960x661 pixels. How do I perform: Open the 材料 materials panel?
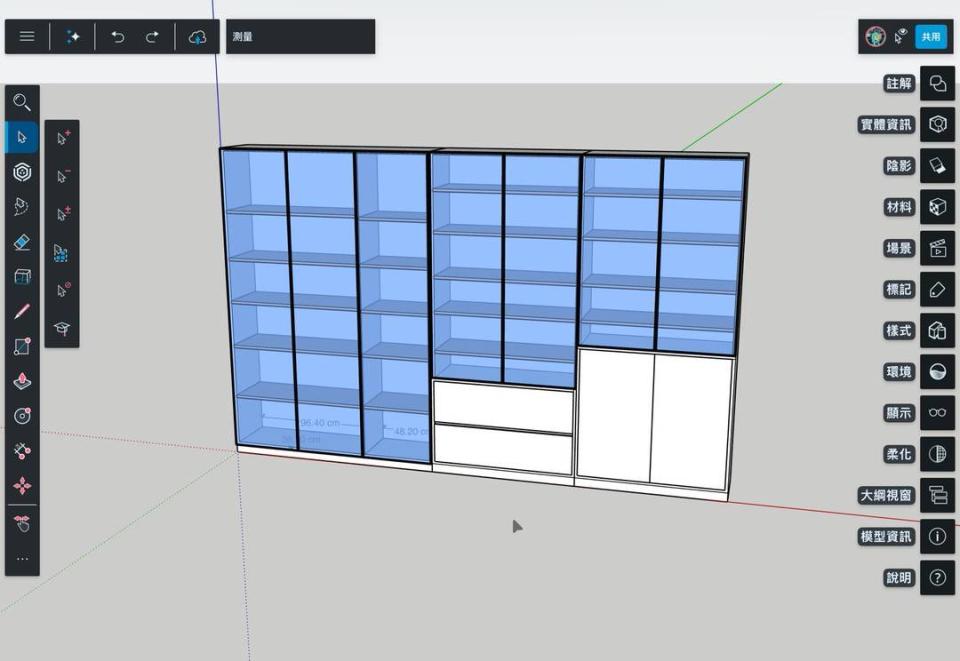pyautogui.click(x=937, y=207)
